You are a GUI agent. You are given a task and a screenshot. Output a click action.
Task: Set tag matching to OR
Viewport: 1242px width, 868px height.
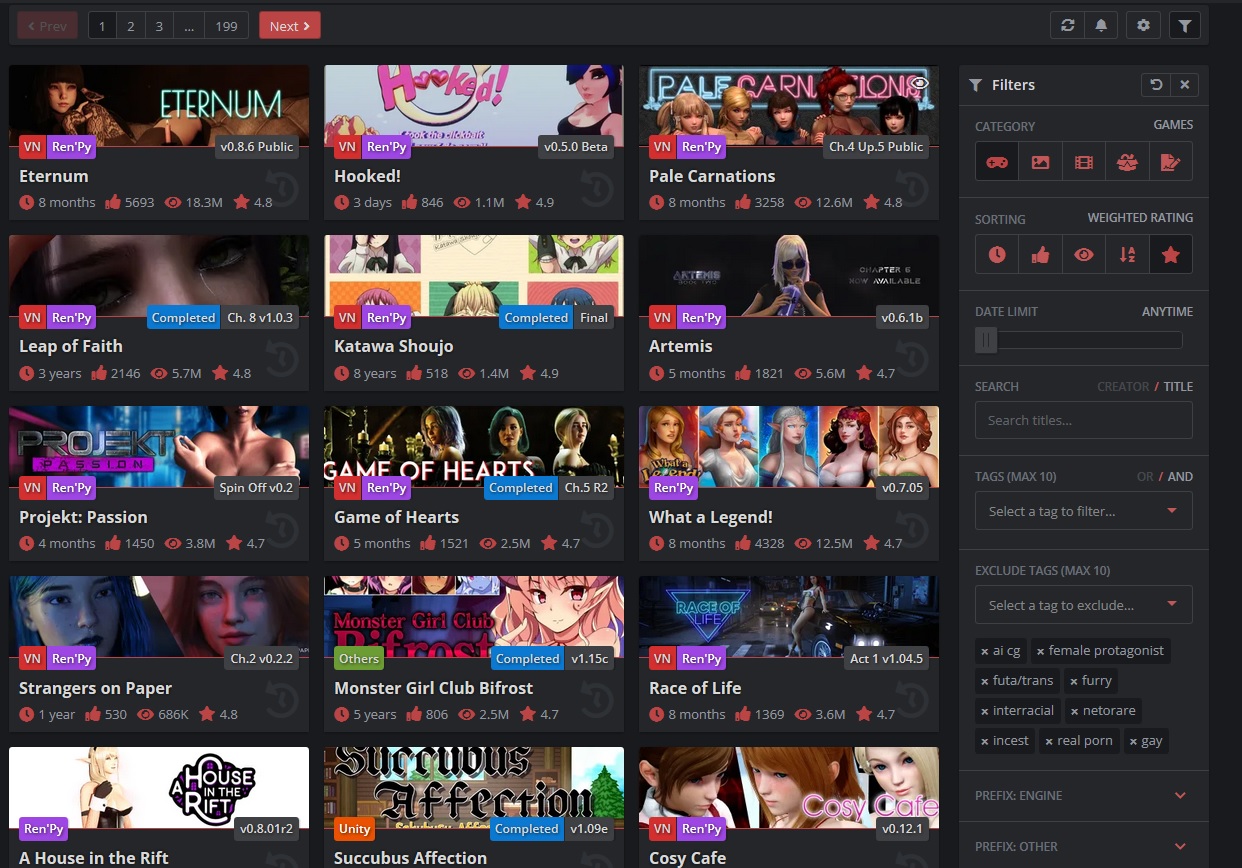pyautogui.click(x=1145, y=476)
